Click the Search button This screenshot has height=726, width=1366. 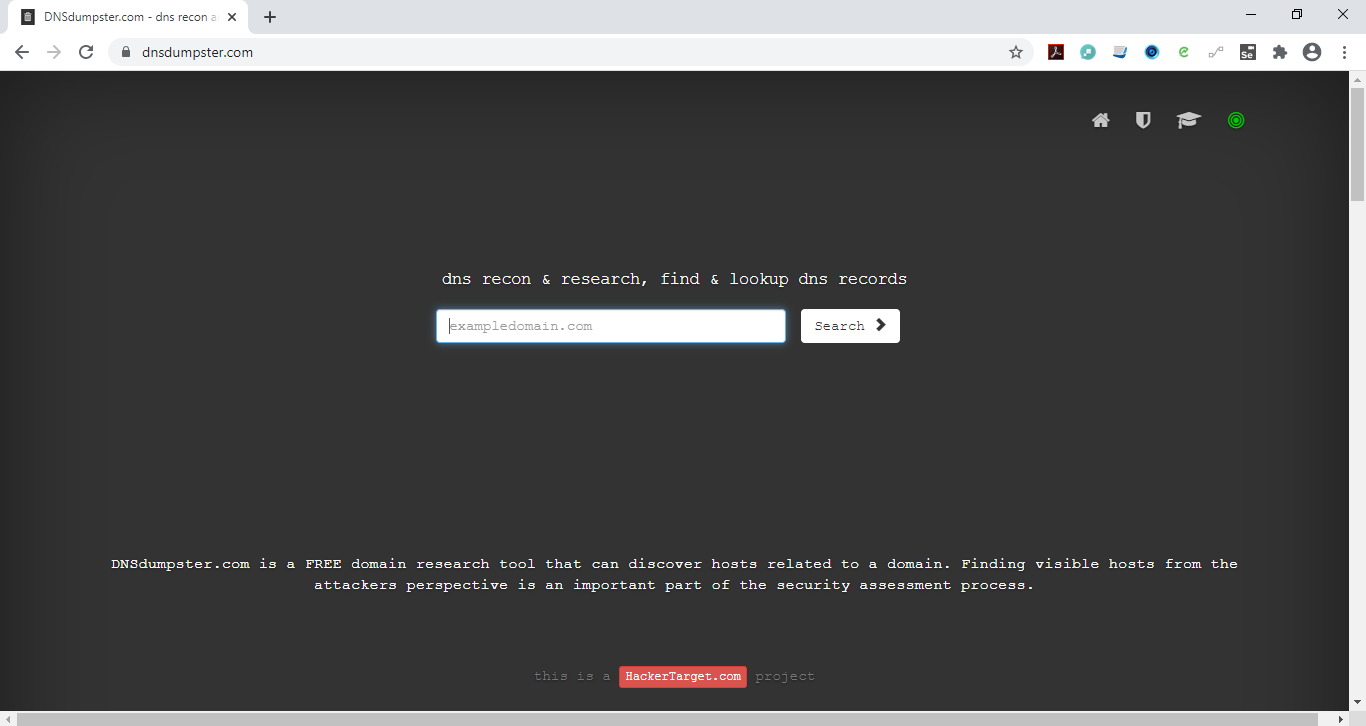tap(850, 326)
